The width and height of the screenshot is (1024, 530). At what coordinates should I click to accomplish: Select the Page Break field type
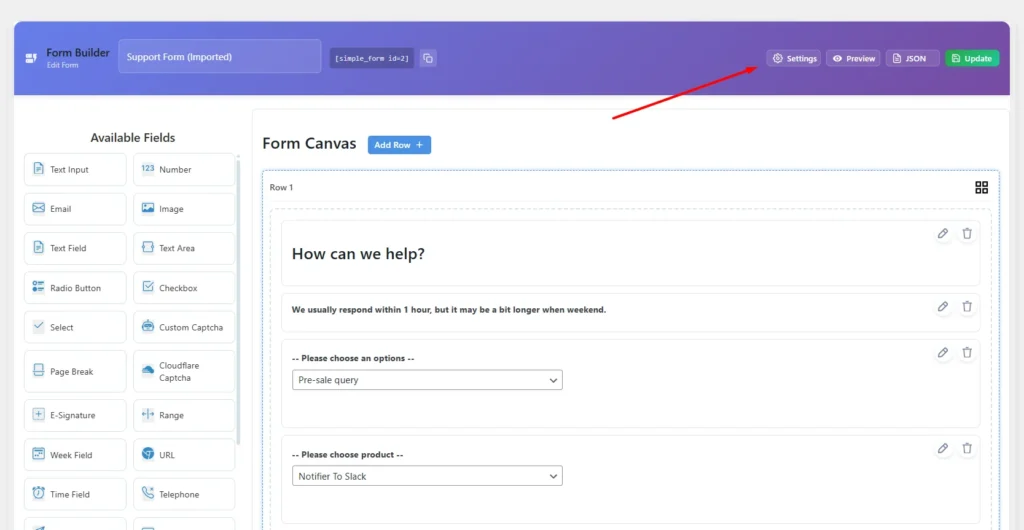pyautogui.click(x=75, y=371)
